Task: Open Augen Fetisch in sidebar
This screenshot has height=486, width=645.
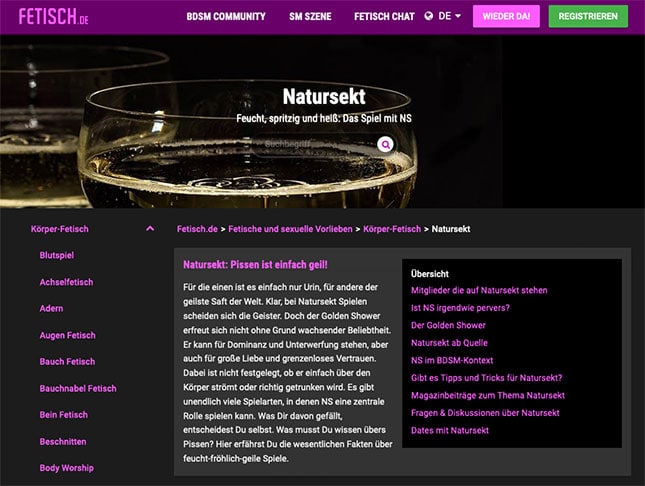Action: [67, 335]
